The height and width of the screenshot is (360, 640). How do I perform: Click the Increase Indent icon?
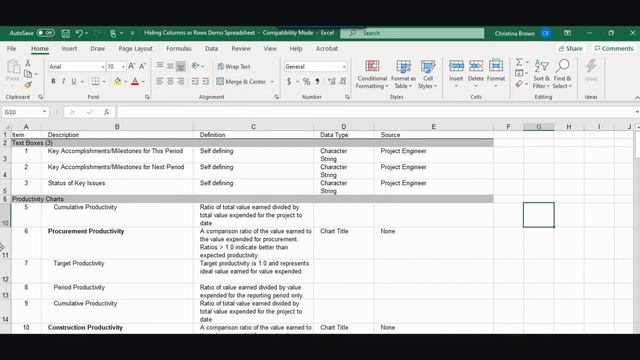[206, 82]
